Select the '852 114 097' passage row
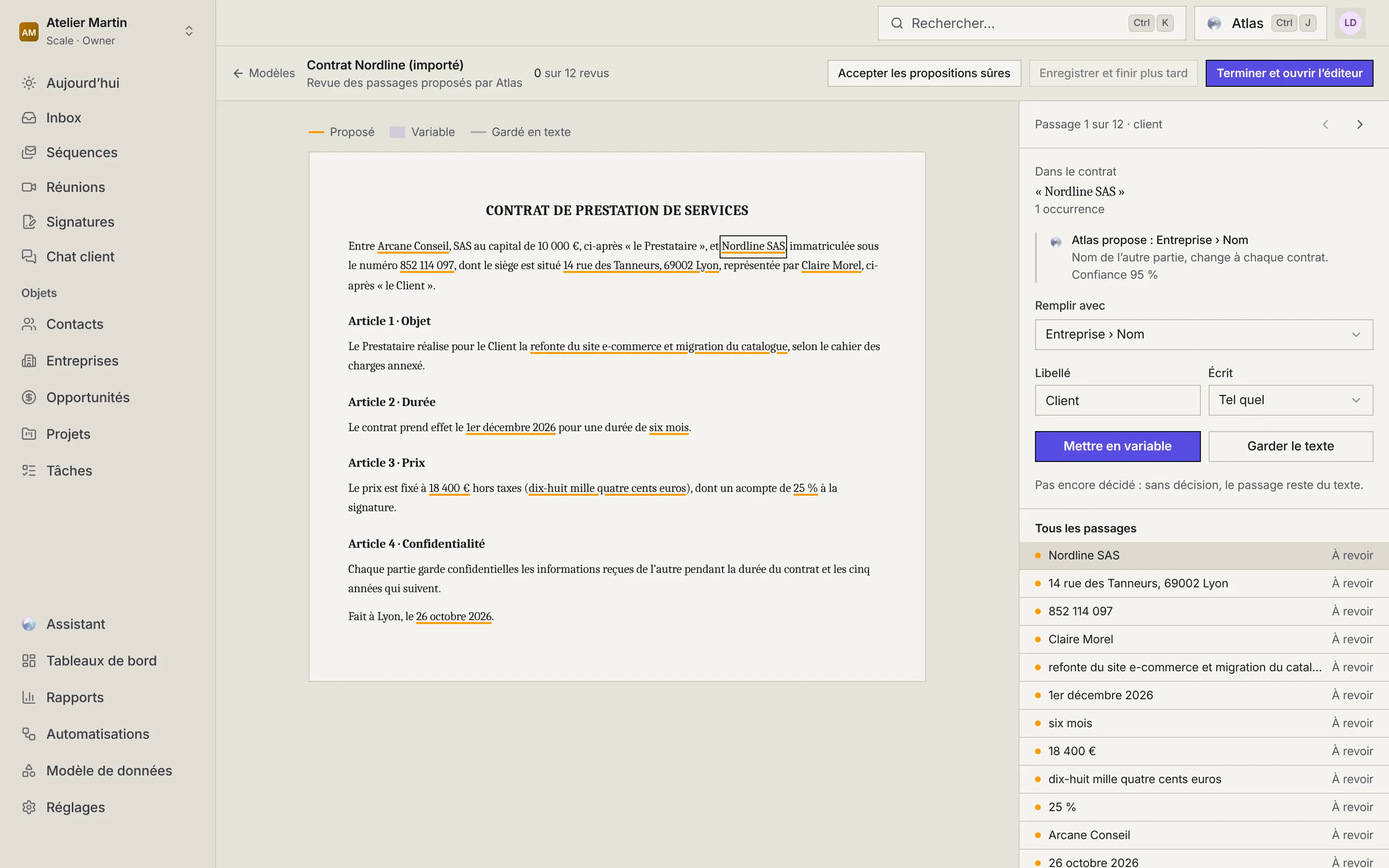The width and height of the screenshot is (1389, 868). point(1204,611)
